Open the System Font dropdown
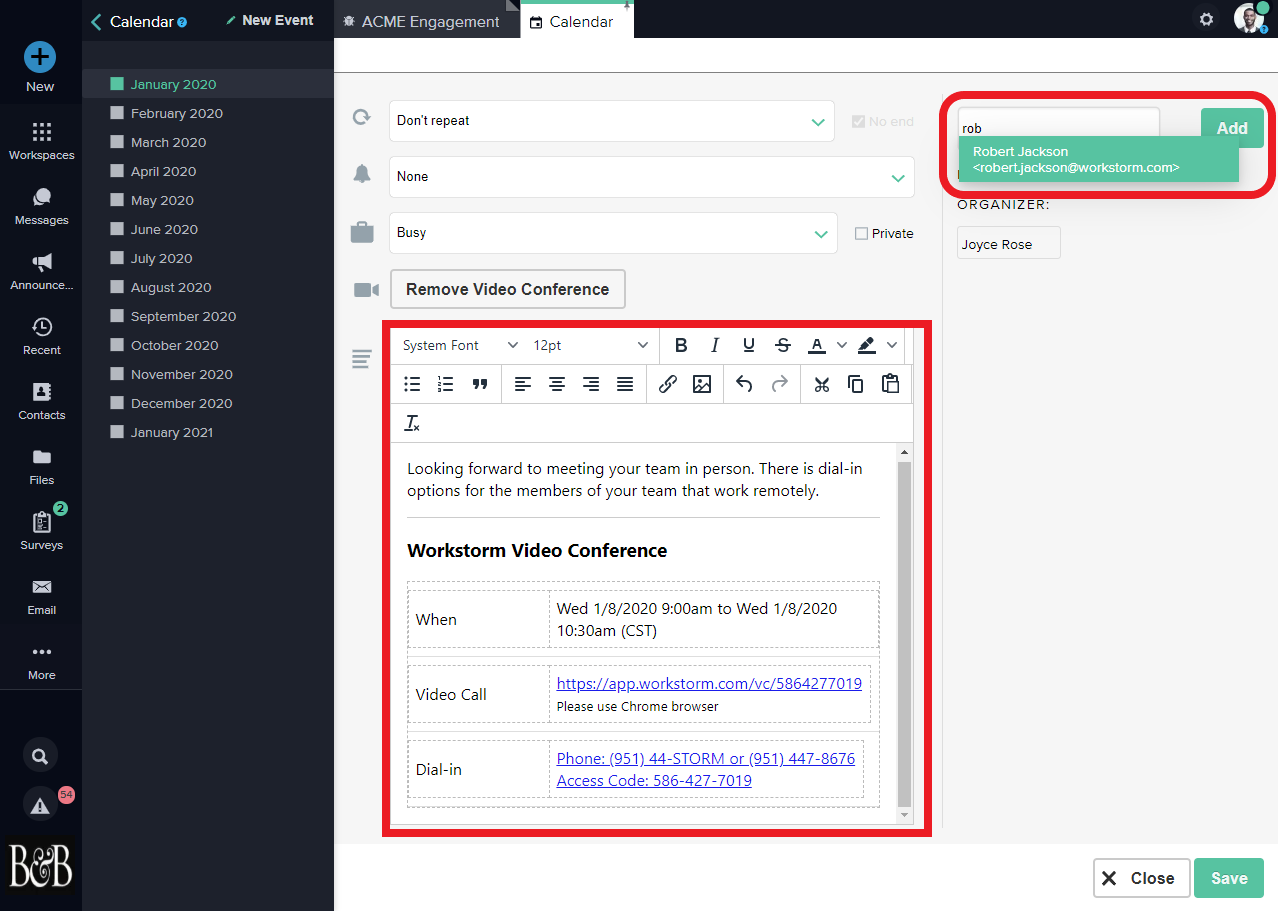This screenshot has width=1278, height=911. pos(460,345)
